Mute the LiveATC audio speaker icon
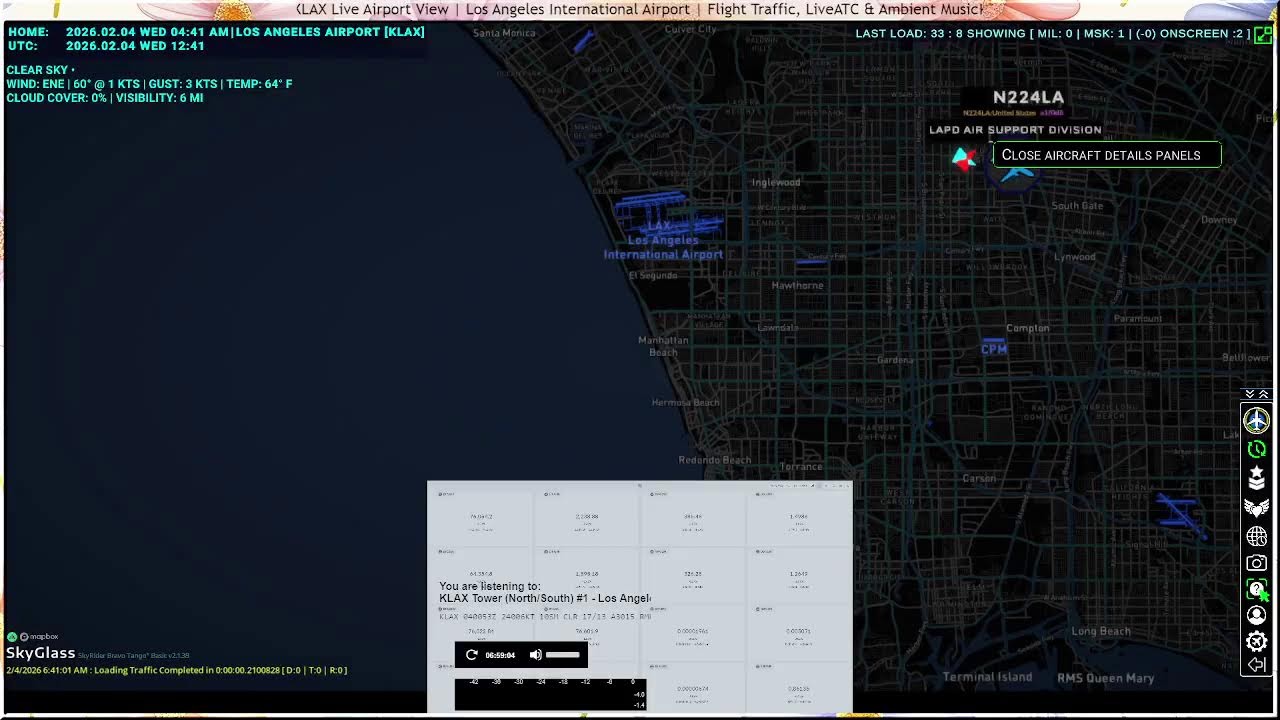Viewport: 1280px width, 720px height. [x=535, y=655]
